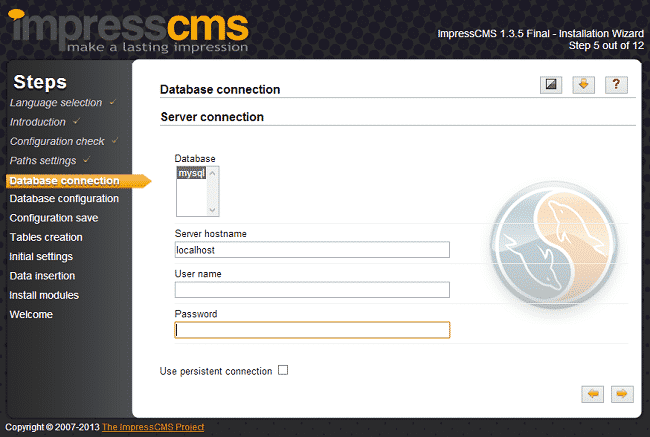Viewport: 650px width, 437px height.
Task: Select mysql in the Database list
Action: 190,173
